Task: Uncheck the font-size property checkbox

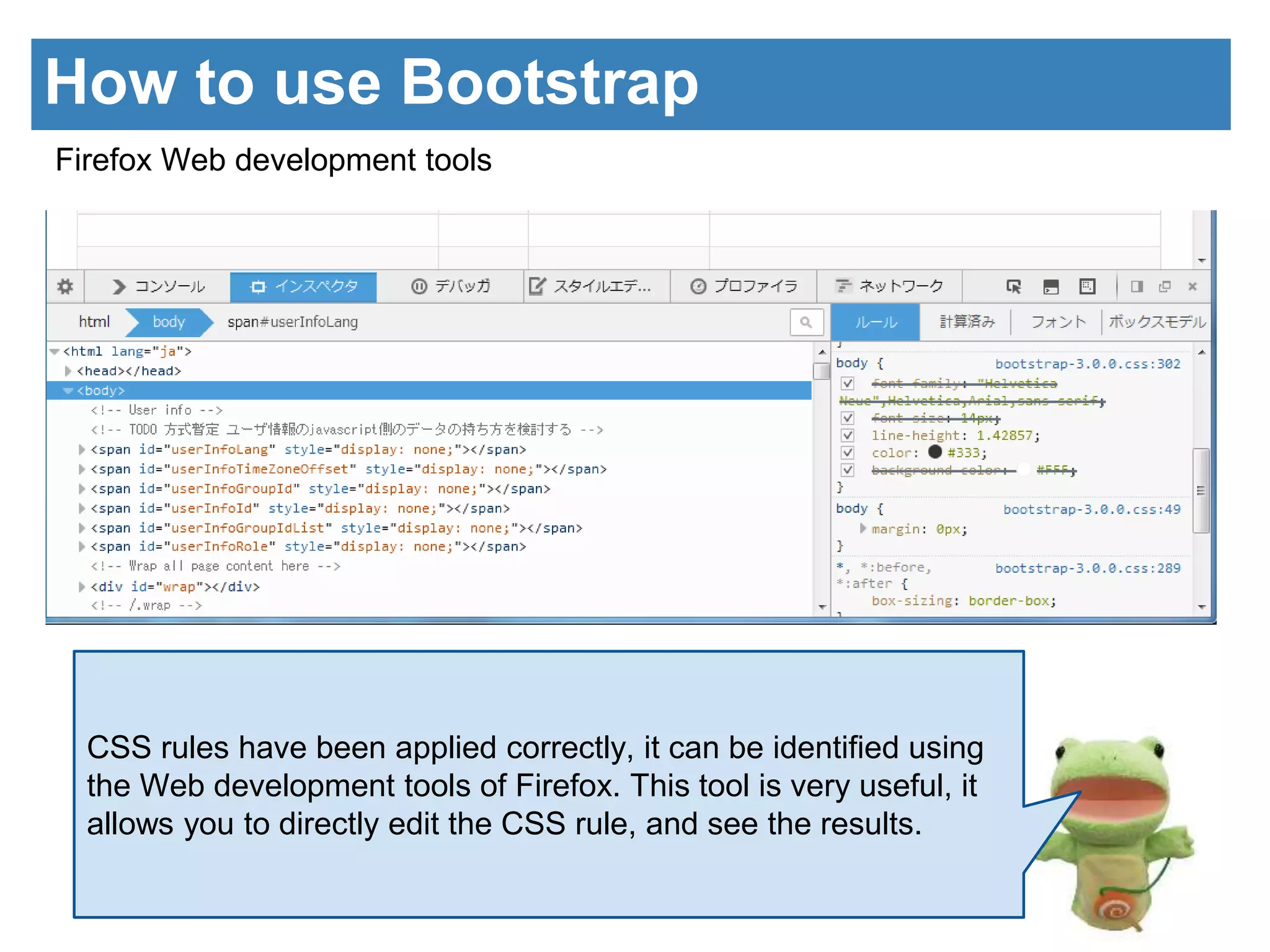Action: (848, 418)
